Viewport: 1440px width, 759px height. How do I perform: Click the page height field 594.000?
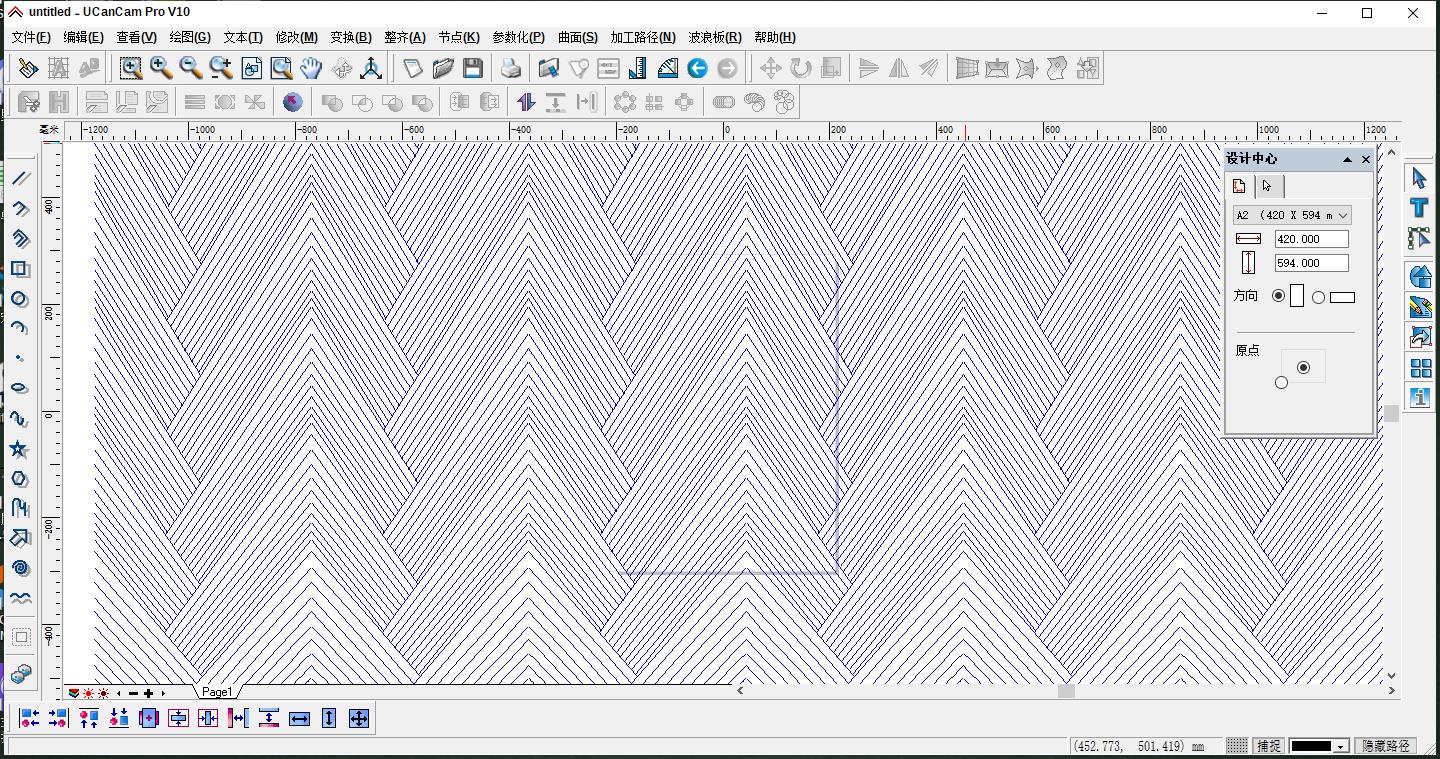pos(1311,263)
